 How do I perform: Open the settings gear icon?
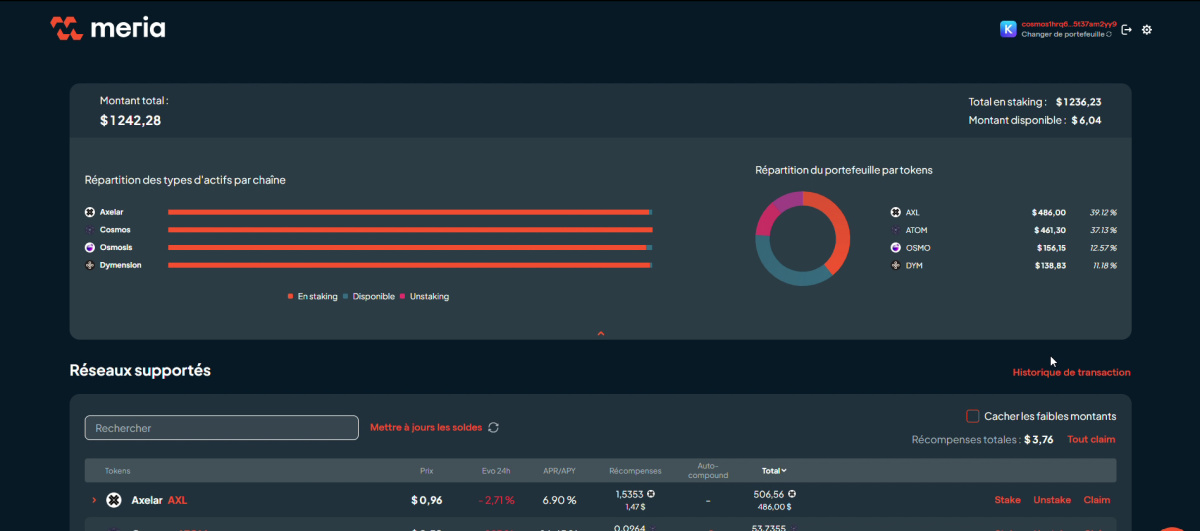[x=1147, y=29]
